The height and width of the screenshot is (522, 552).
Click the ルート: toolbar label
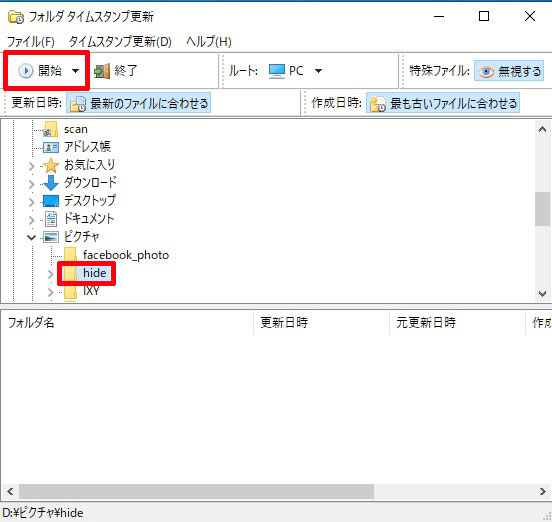244,71
